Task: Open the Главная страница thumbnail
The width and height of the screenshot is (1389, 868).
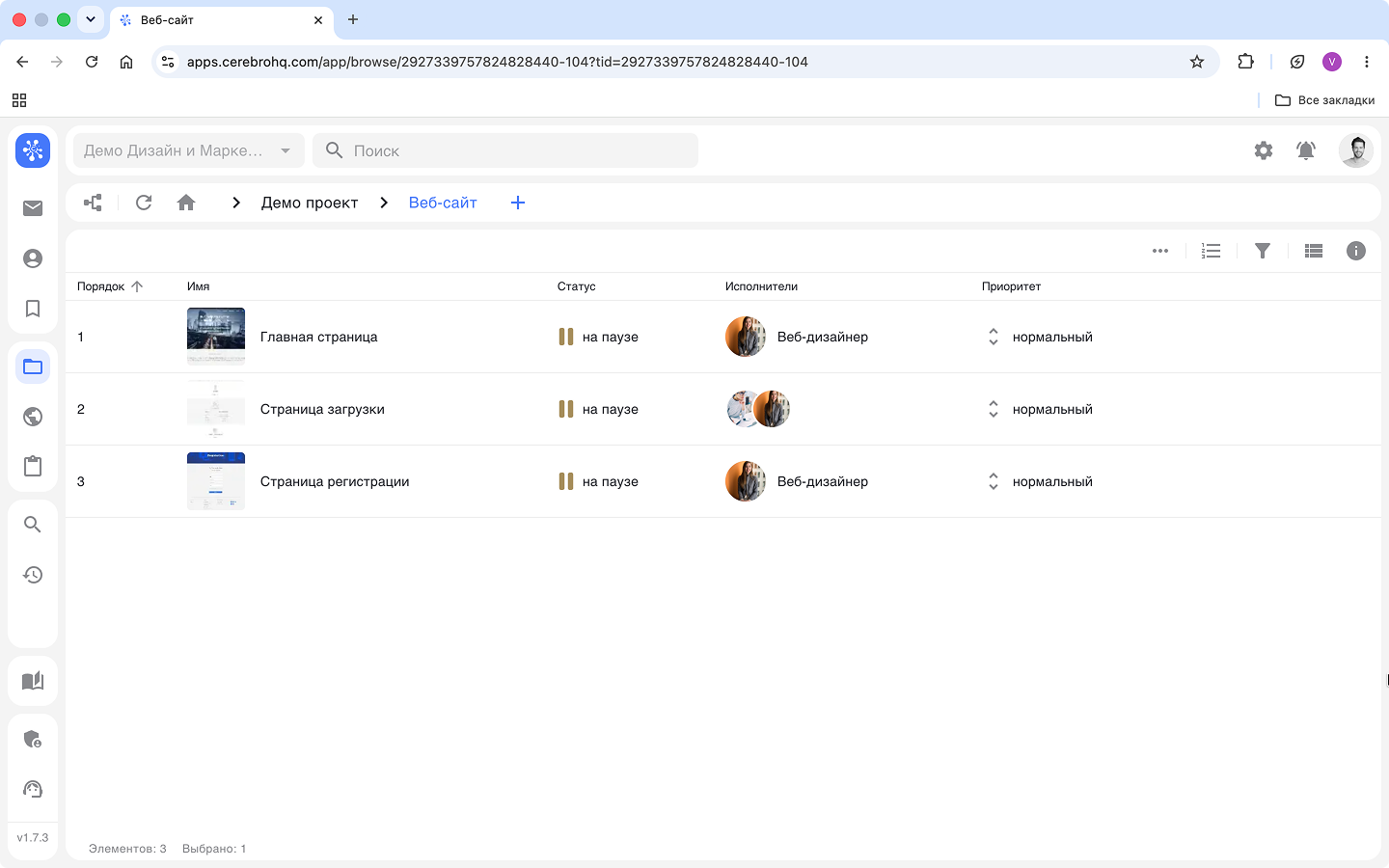Action: pos(216,337)
